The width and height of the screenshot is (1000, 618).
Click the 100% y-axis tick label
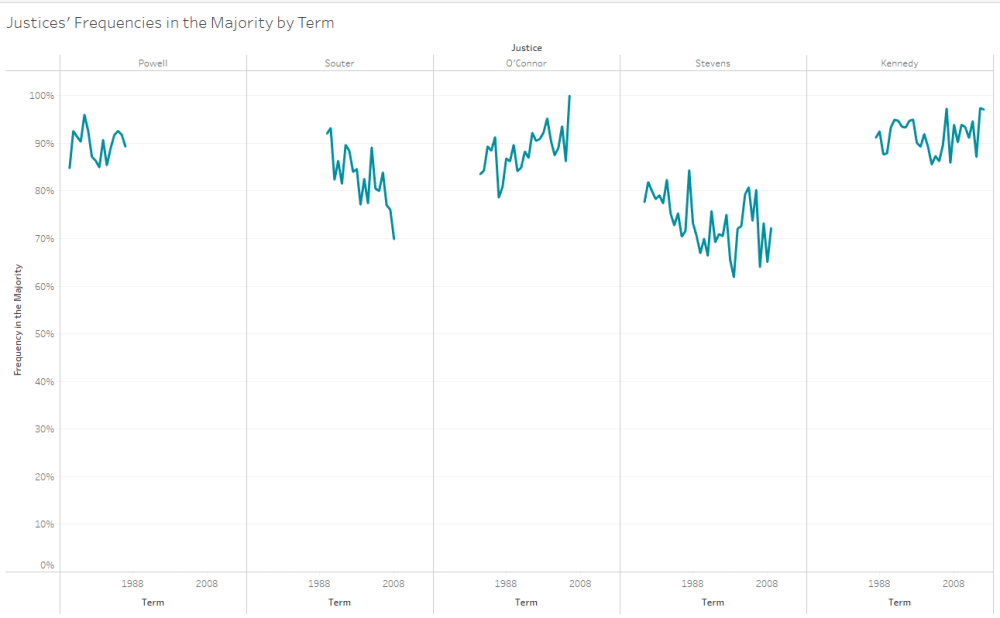coord(41,96)
